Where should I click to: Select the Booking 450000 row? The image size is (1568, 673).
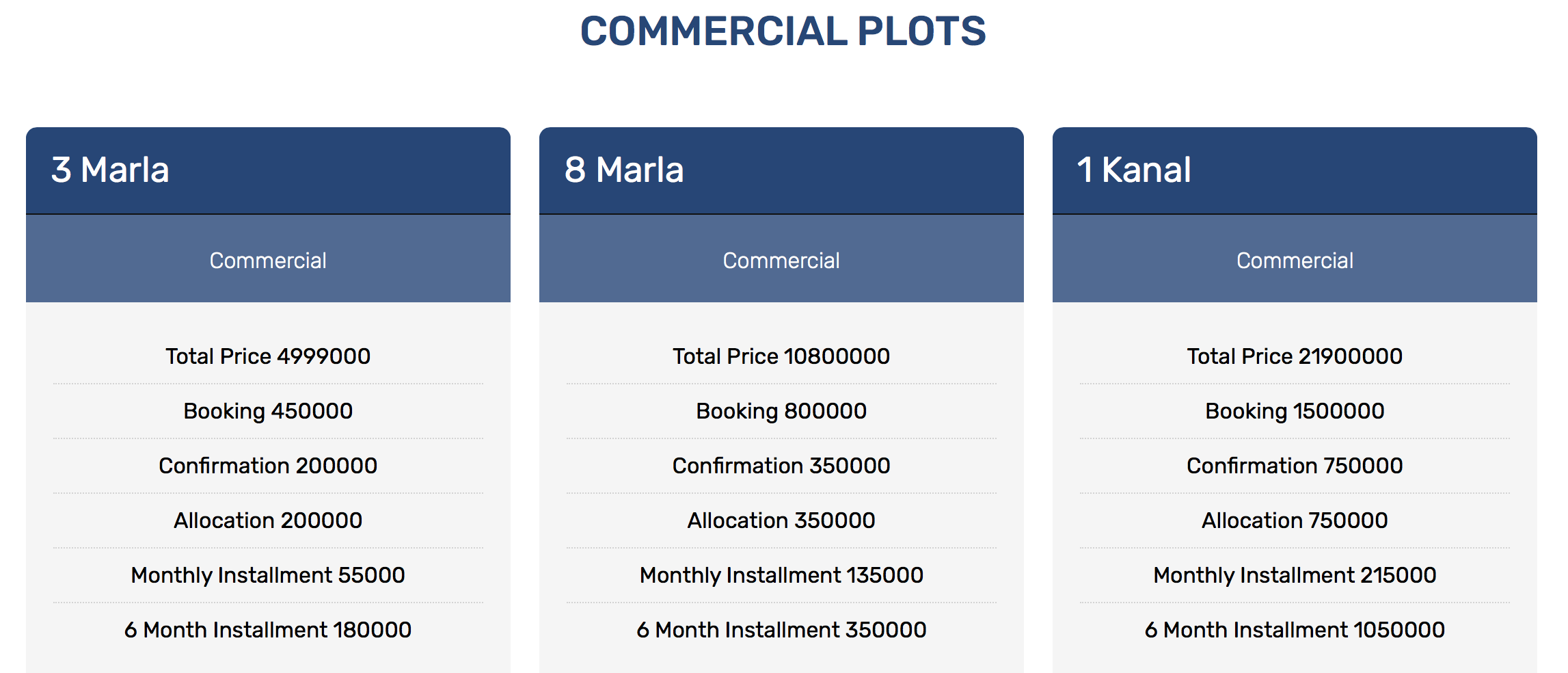click(x=268, y=411)
